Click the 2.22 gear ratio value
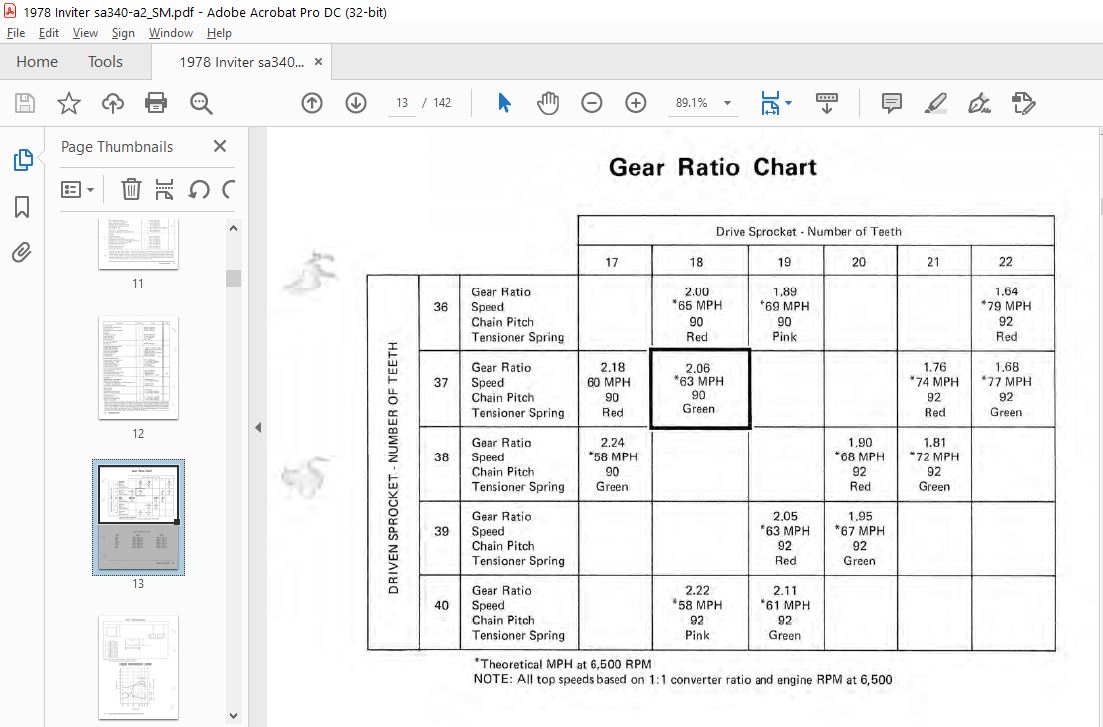The width and height of the screenshot is (1103, 727). tap(697, 590)
